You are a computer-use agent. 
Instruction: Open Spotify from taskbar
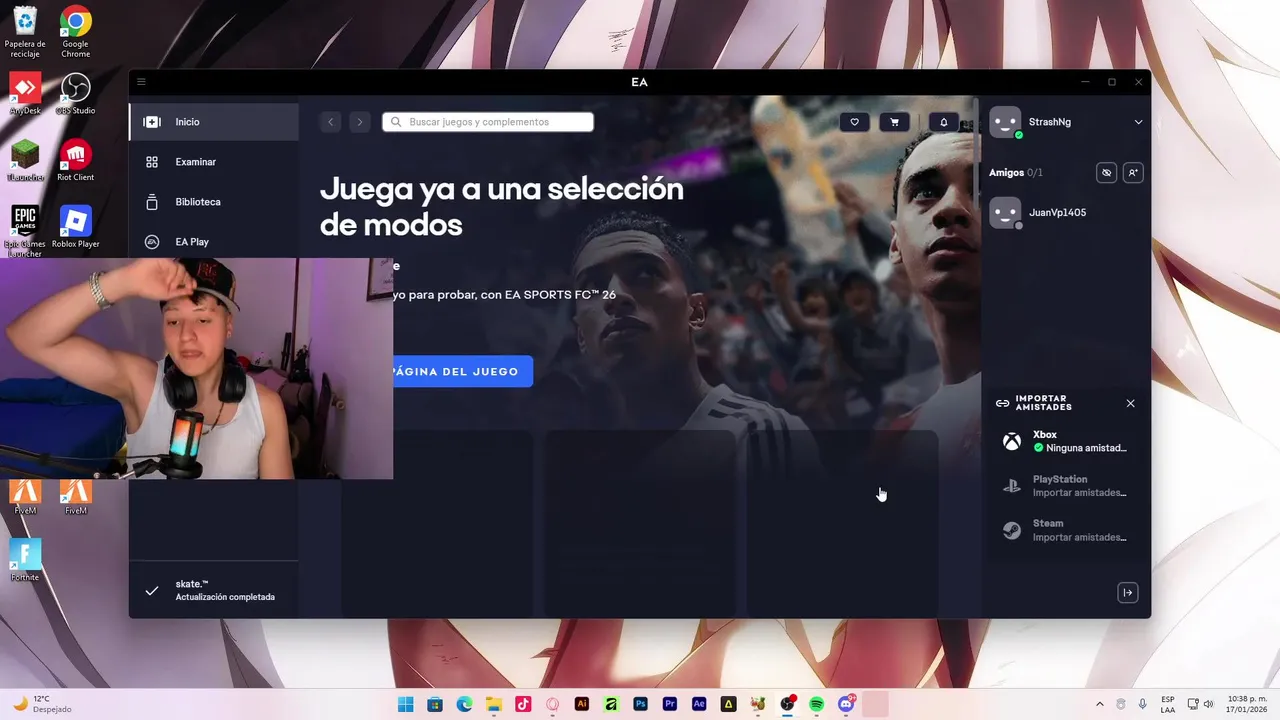click(x=817, y=704)
